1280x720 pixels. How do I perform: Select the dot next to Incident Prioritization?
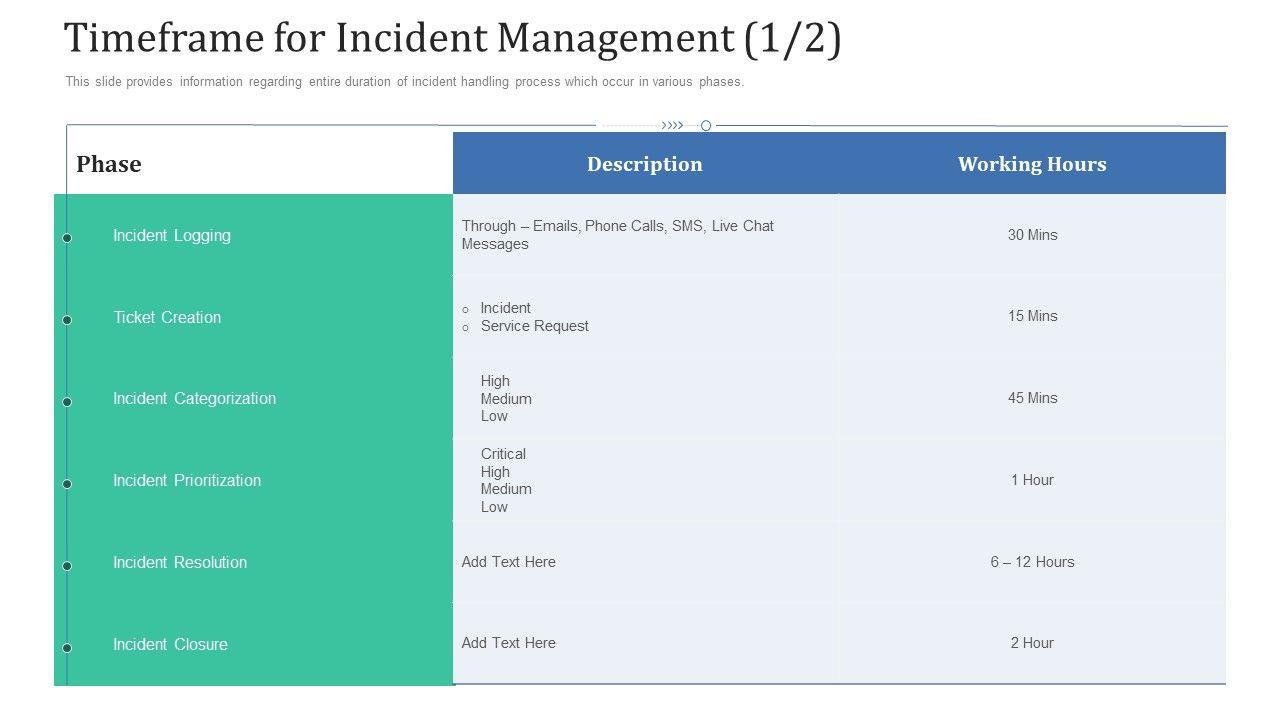[67, 484]
